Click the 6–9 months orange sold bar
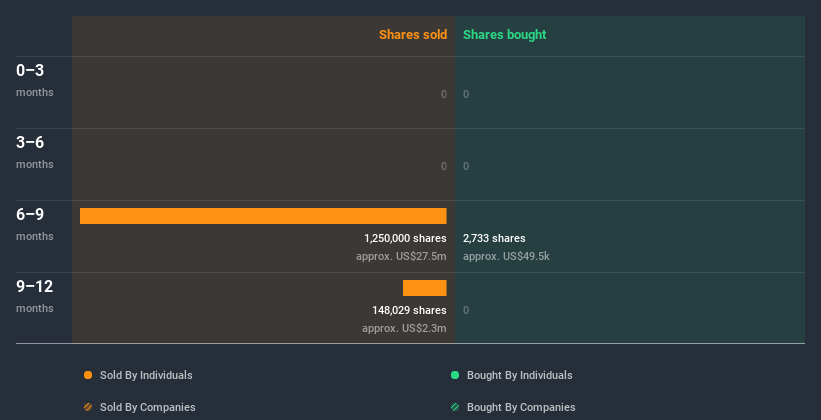The height and width of the screenshot is (420, 821). click(x=263, y=216)
